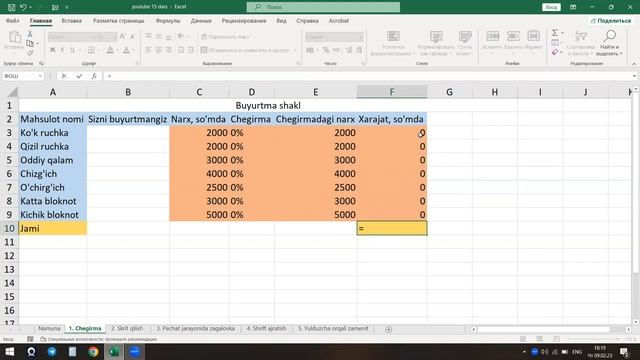Toggle italic (К) formatting
Viewport: 640px width, 360px height.
click(62, 50)
